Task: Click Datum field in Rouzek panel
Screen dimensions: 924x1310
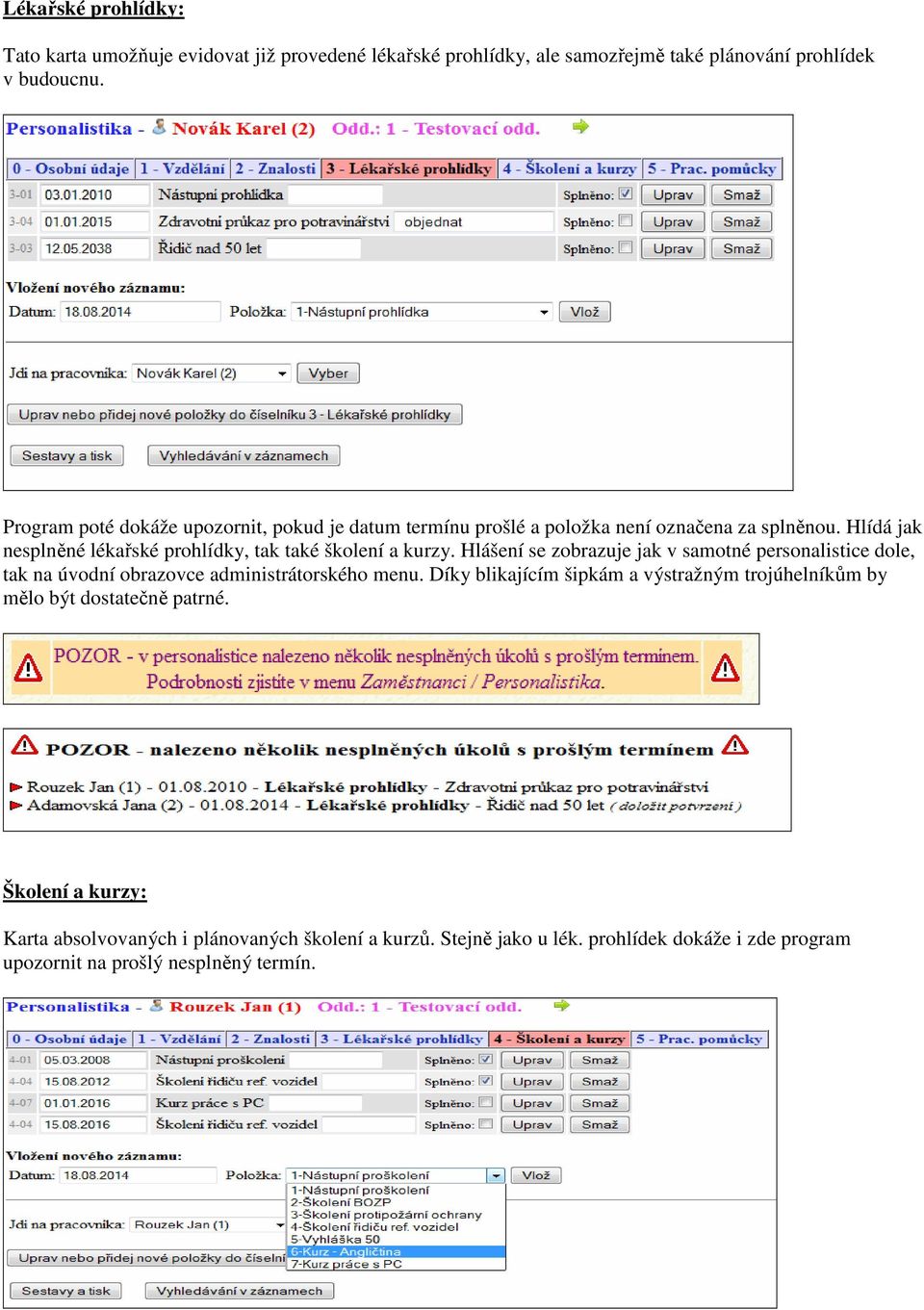Action: (x=139, y=1175)
